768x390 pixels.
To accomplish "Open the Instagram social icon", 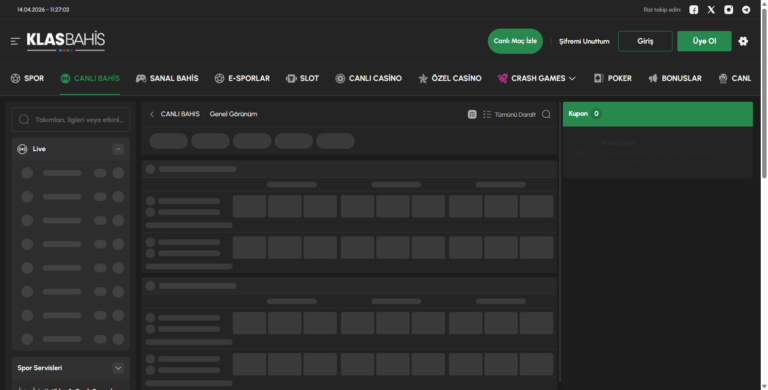I will 729,10.
